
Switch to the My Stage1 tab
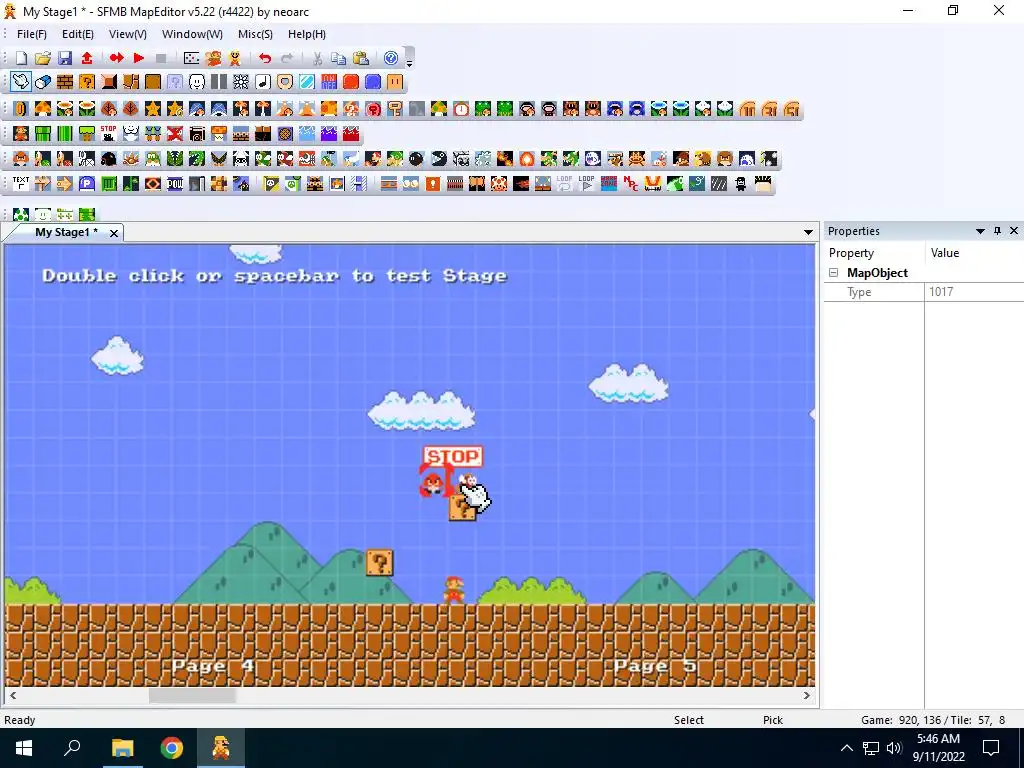[66, 232]
